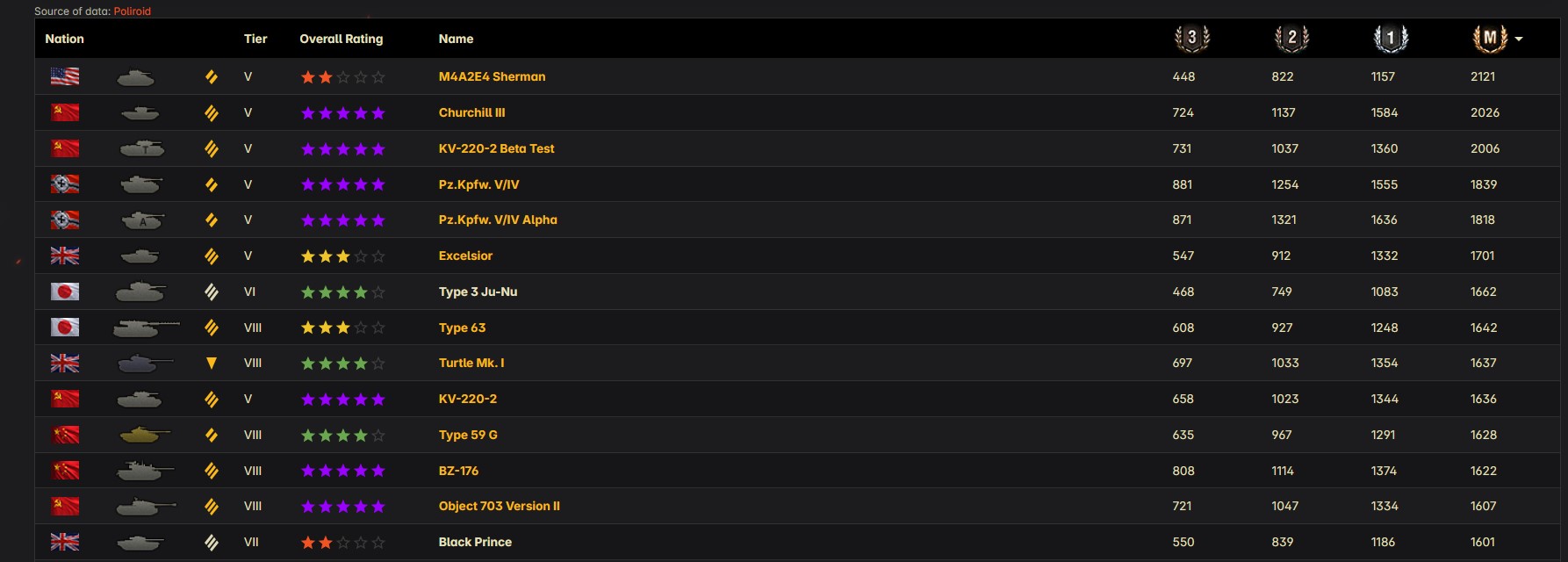
Task: Open Type 63 tank page
Action: coord(462,328)
